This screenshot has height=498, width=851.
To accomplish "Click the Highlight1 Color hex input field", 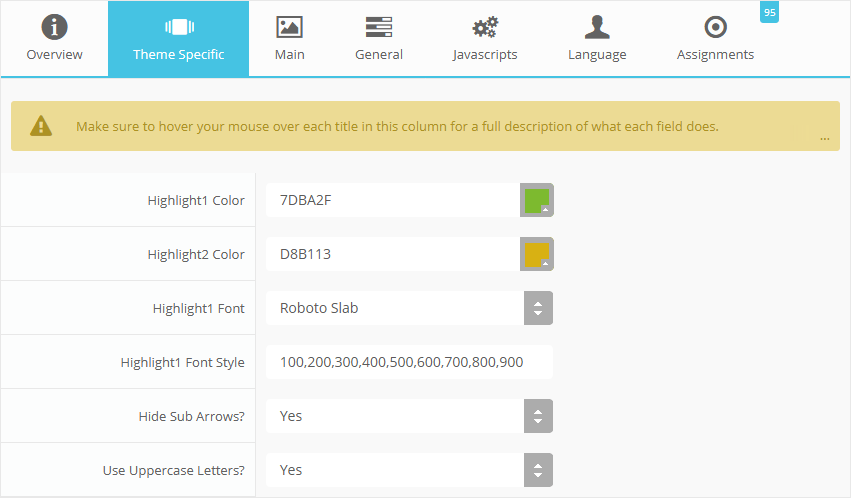I will [x=392, y=200].
